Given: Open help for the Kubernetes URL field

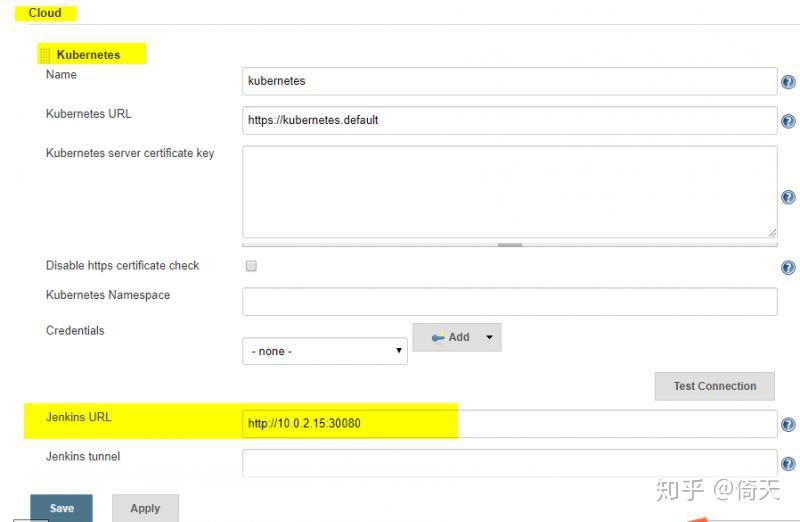Looking at the screenshot, I should tap(788, 121).
